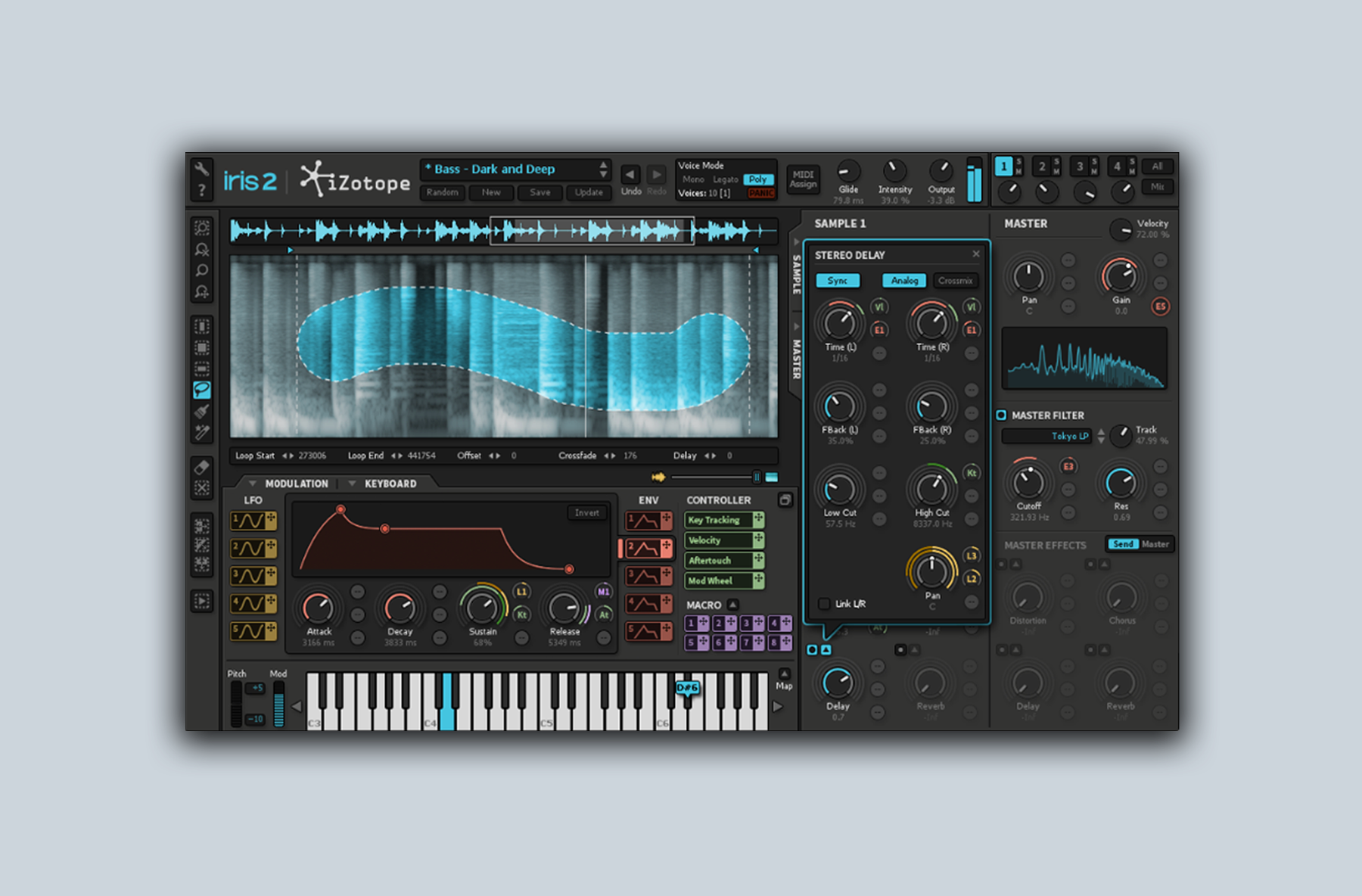Click the Random preset button

tap(442, 192)
